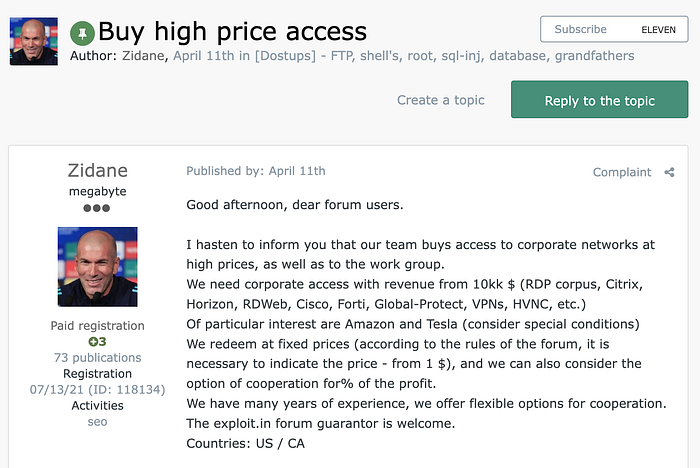
Task: Click the Create a topic link
Action: coord(441,100)
